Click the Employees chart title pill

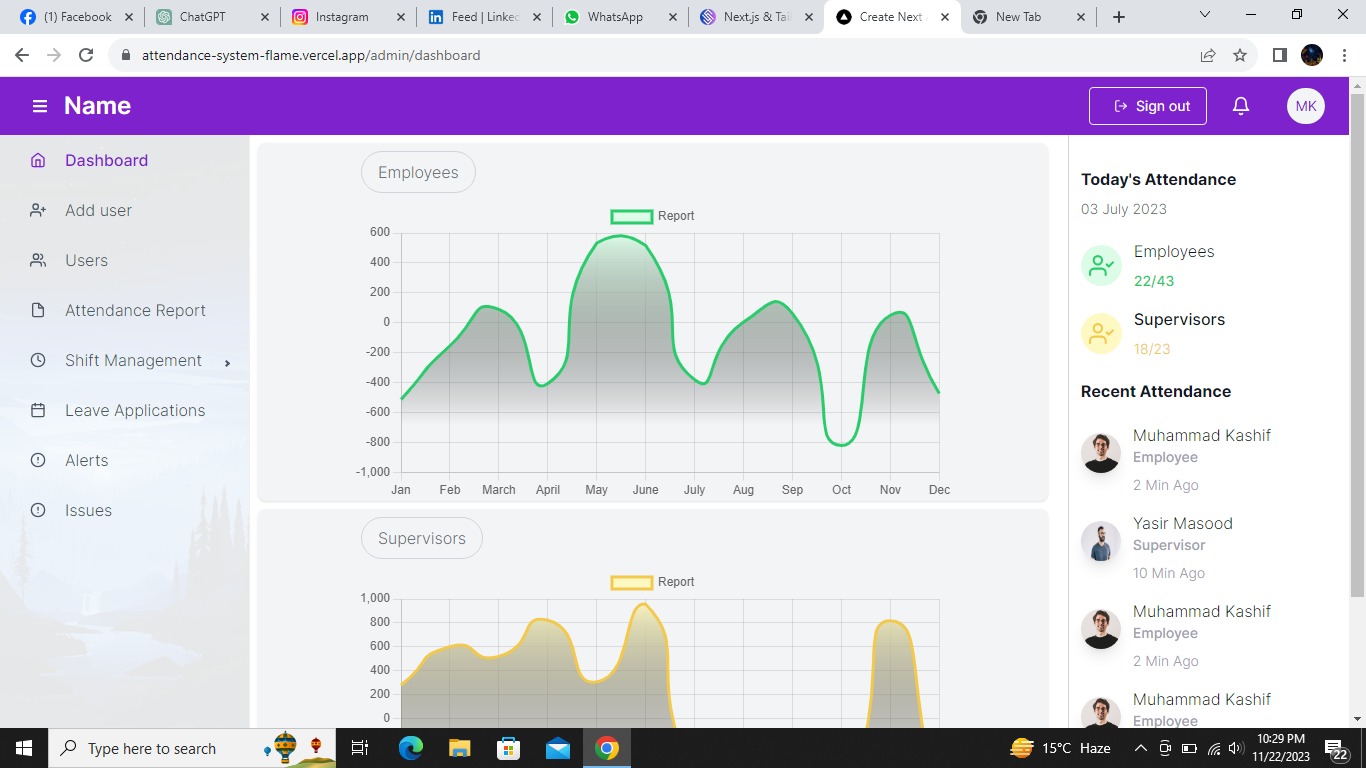(418, 172)
